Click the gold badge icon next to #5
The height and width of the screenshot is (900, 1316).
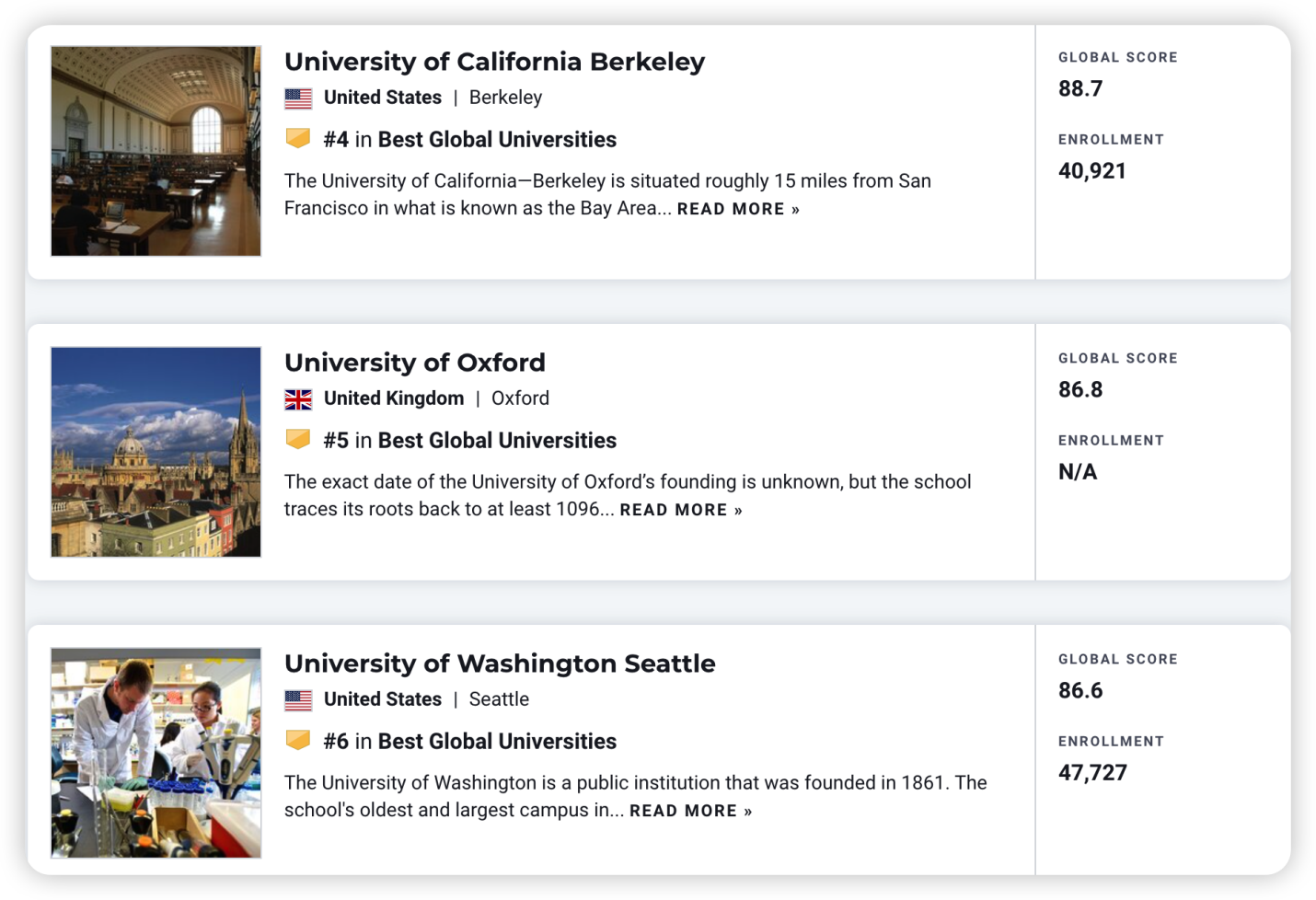(298, 439)
